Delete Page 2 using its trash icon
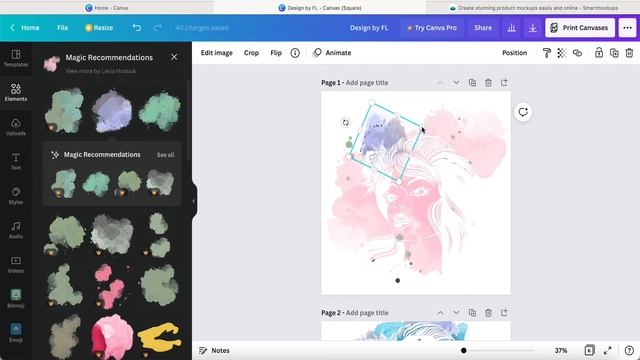Image resolution: width=640 pixels, height=360 pixels. [488, 313]
